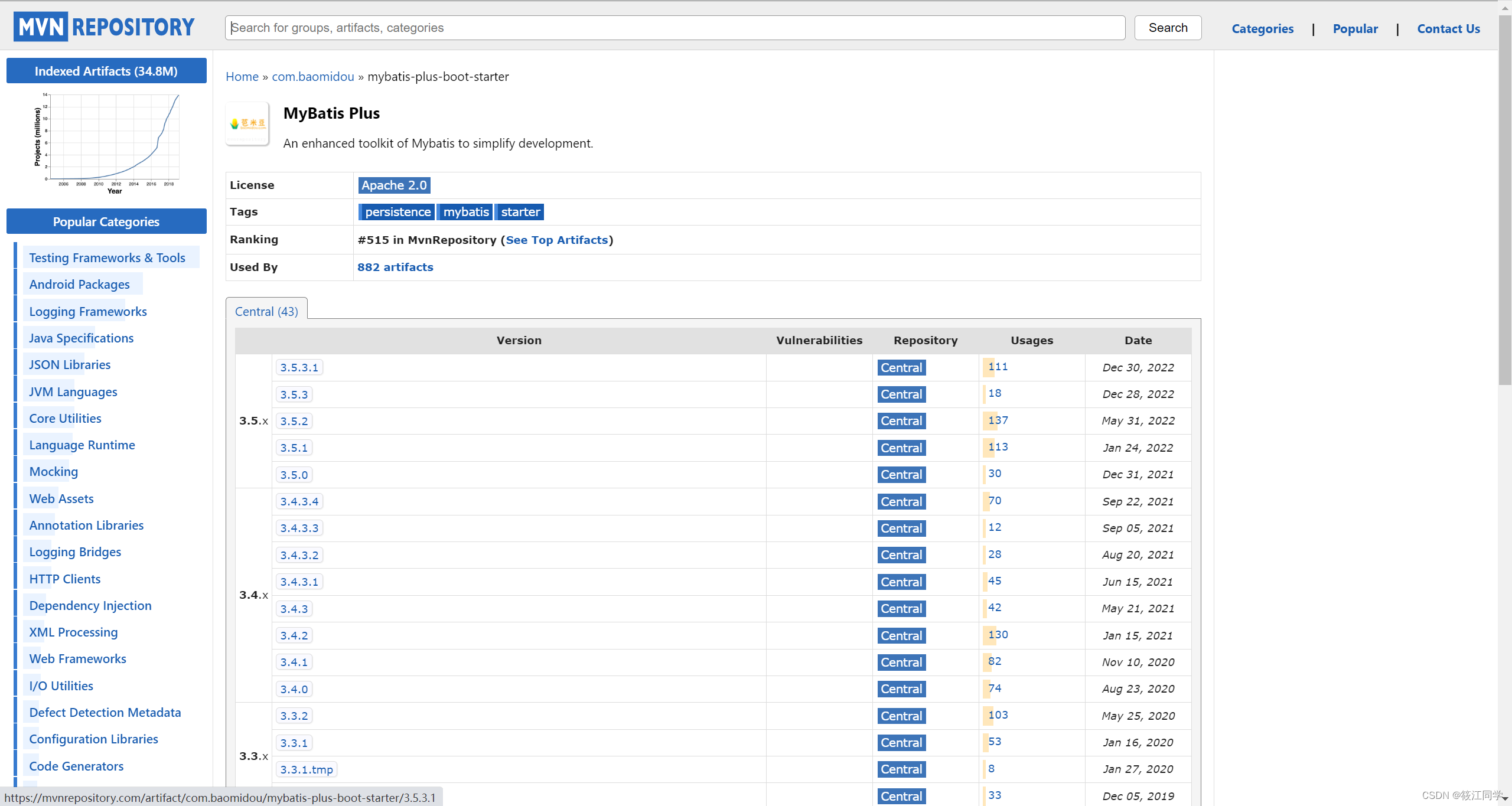Open Dependency Injection category
Image resolution: width=1512 pixels, height=806 pixels.
[90, 605]
